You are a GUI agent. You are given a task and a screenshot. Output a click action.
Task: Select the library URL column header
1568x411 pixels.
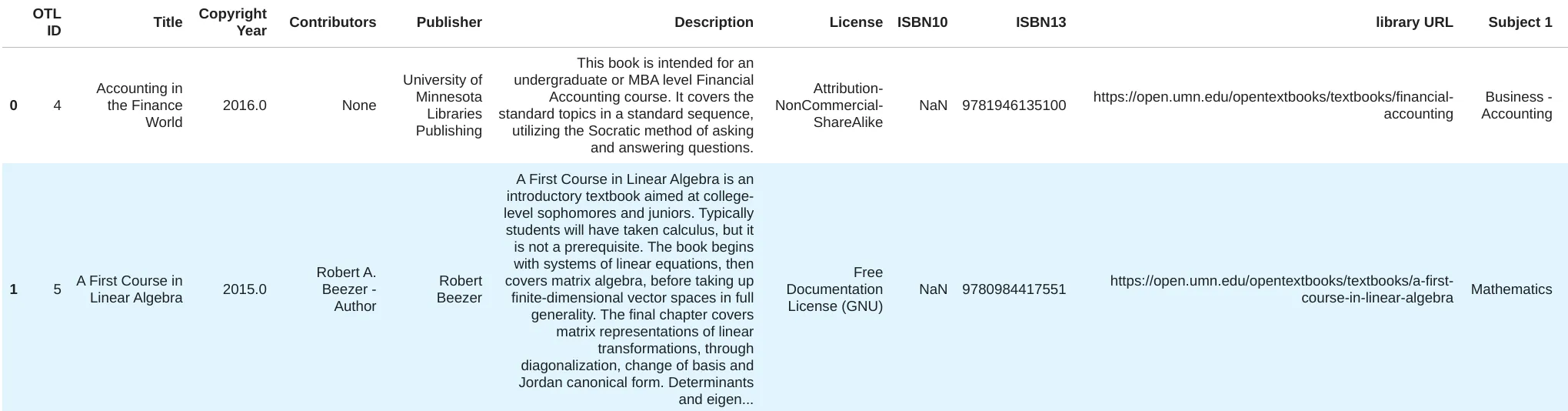click(1414, 22)
